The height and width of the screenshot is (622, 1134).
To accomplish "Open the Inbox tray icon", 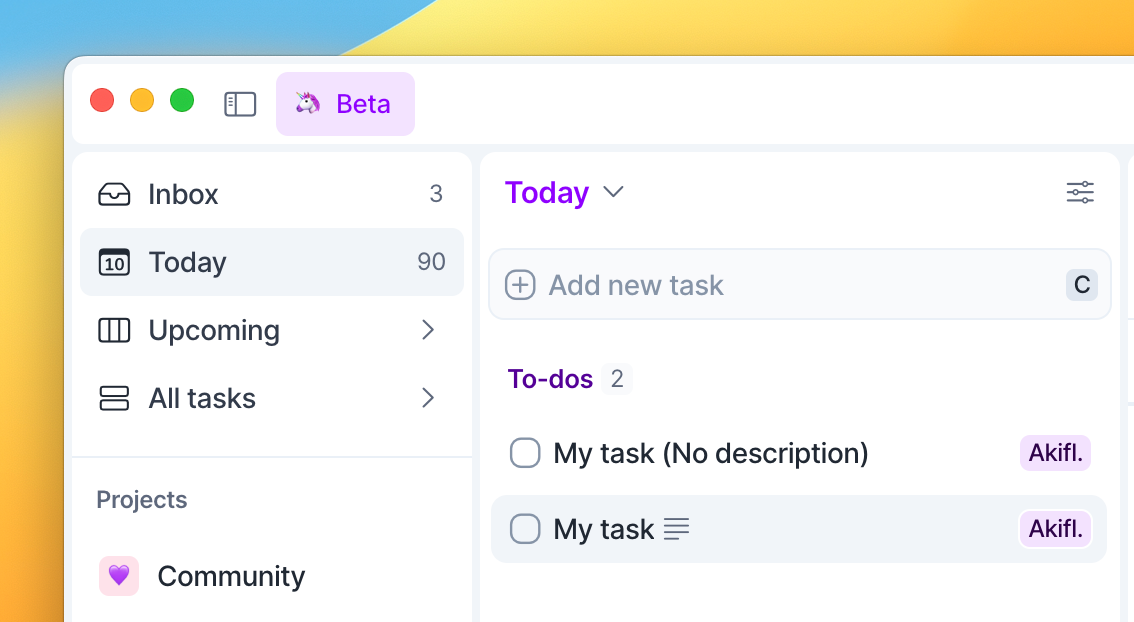I will (x=114, y=194).
